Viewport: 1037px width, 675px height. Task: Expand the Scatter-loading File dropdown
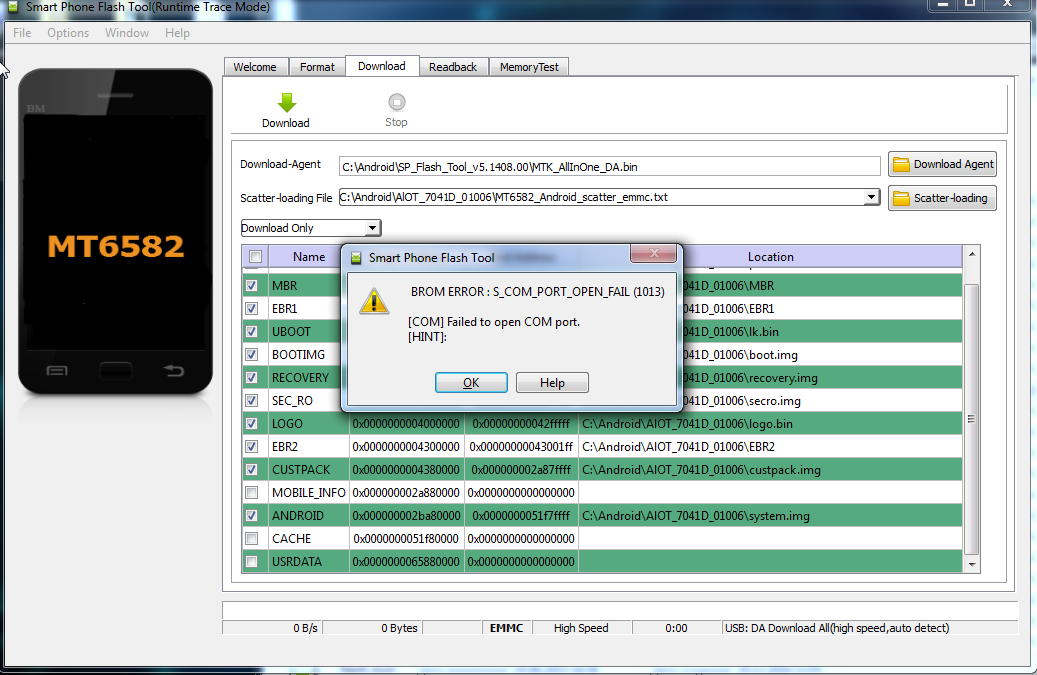point(871,197)
